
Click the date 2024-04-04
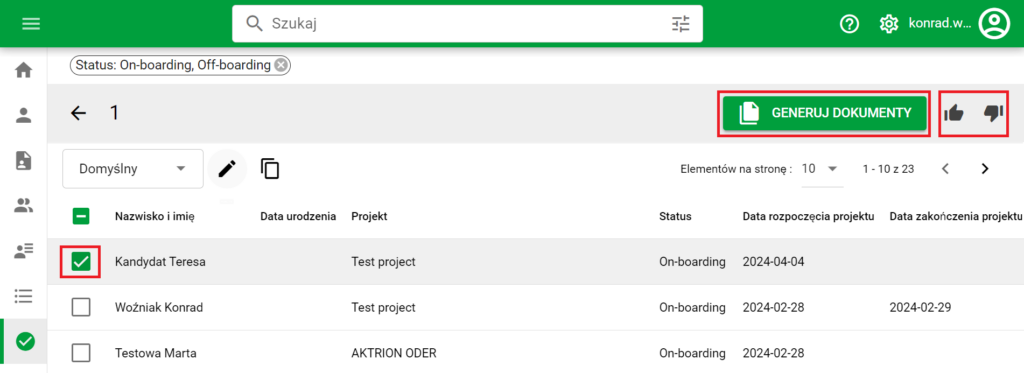773,262
